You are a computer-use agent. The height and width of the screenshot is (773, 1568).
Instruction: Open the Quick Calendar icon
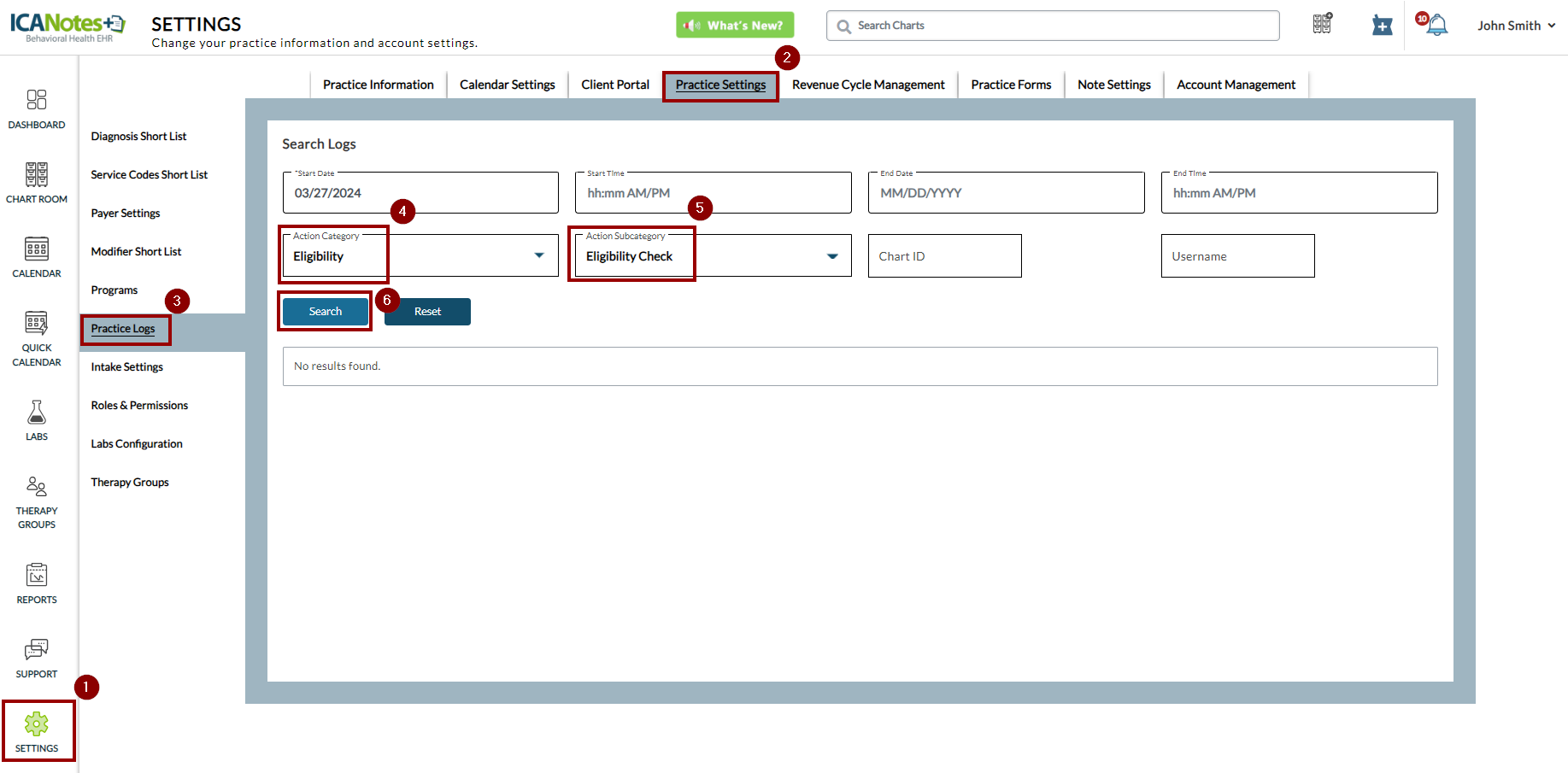[37, 324]
